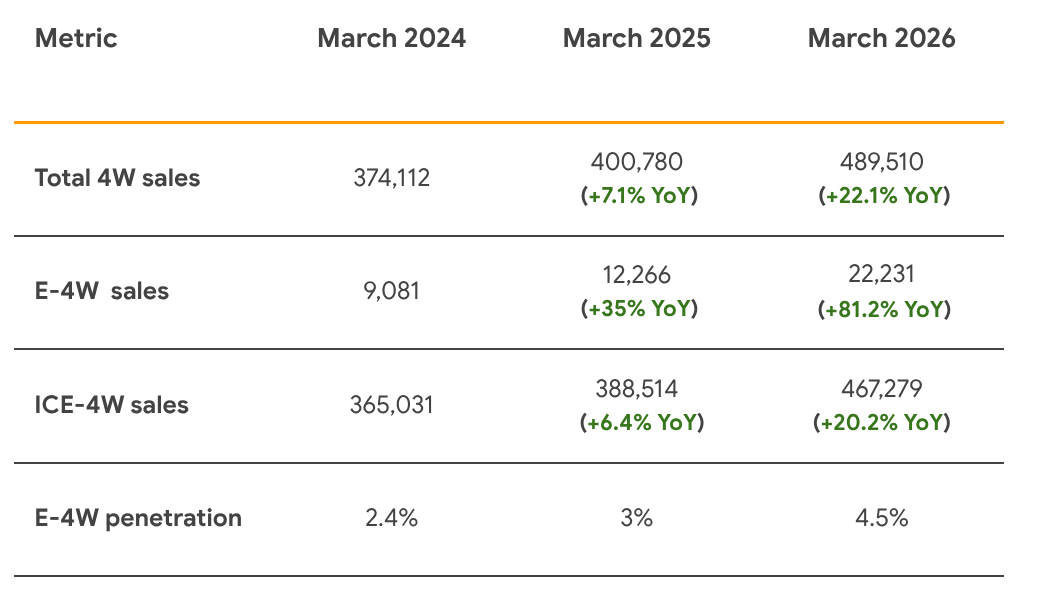Click the 489,510 total sales figure
The height and width of the screenshot is (594, 1038).
(x=882, y=162)
